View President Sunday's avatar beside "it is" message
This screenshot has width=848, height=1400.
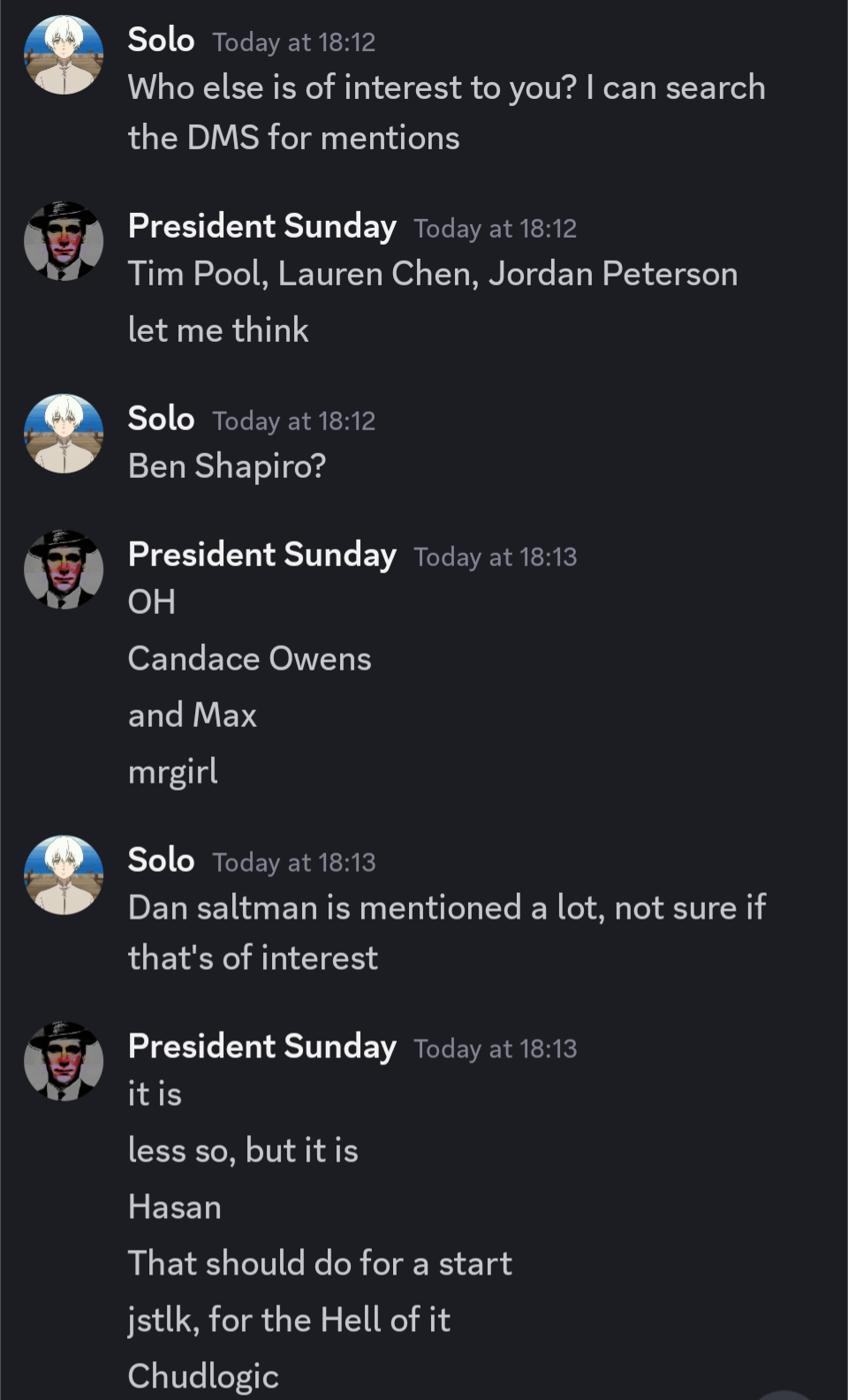tap(63, 1061)
